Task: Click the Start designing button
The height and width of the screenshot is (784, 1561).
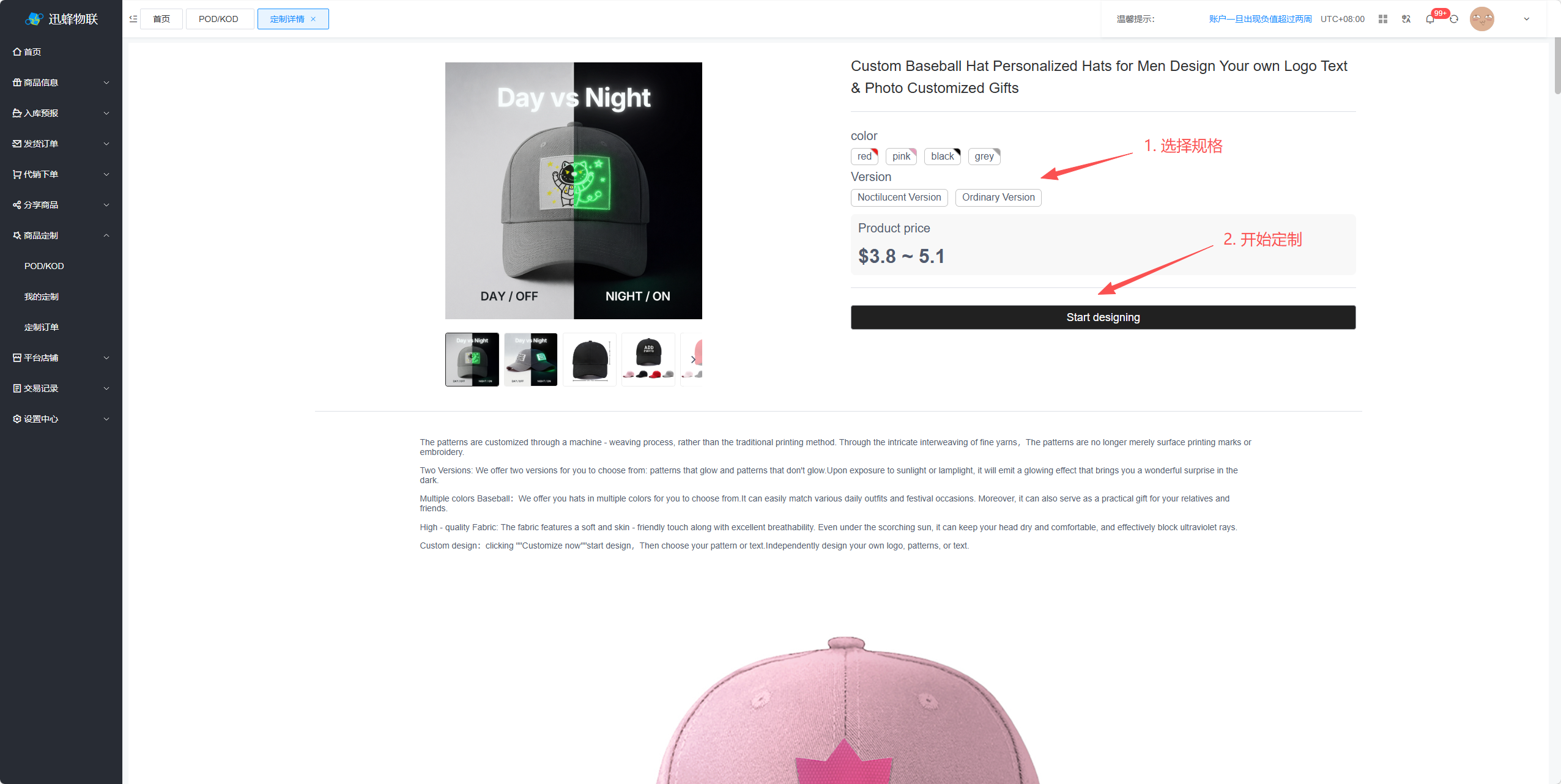Action: click(x=1103, y=317)
